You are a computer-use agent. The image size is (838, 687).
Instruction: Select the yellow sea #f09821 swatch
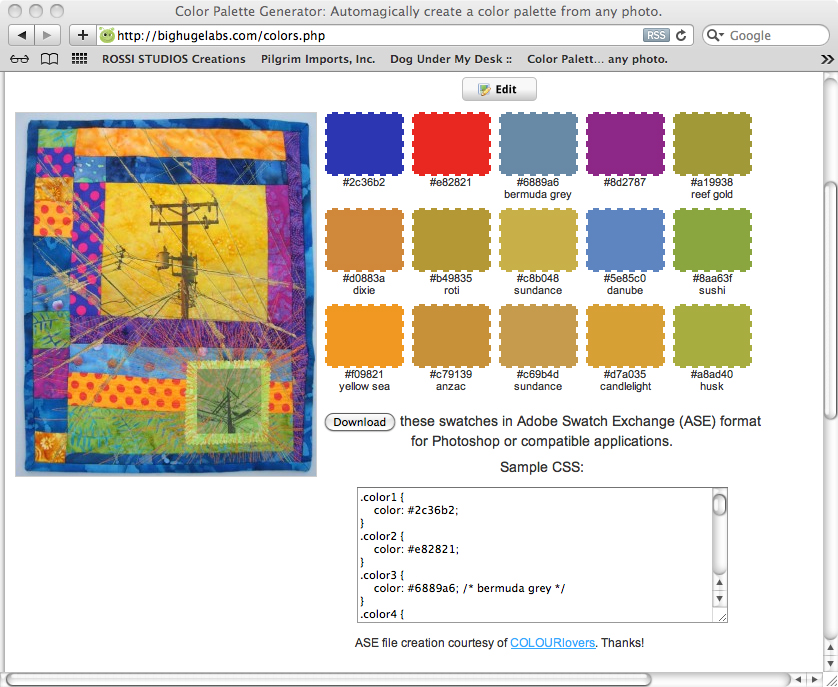(364, 336)
